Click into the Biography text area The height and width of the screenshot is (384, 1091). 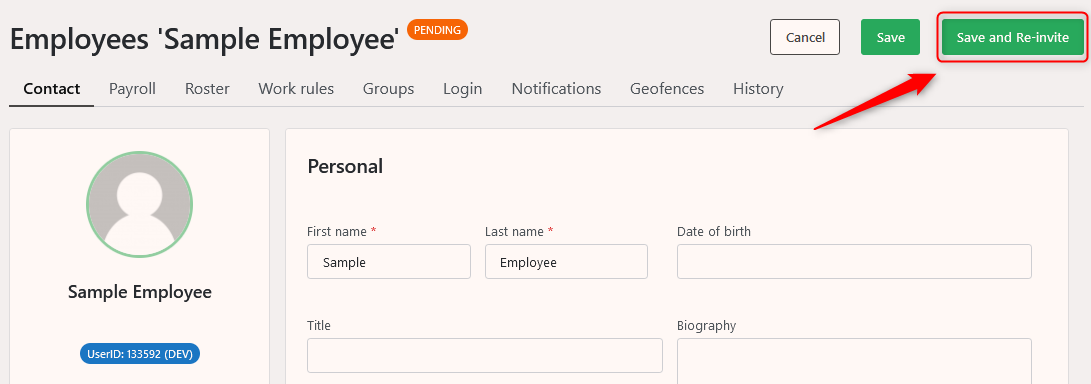(854, 361)
